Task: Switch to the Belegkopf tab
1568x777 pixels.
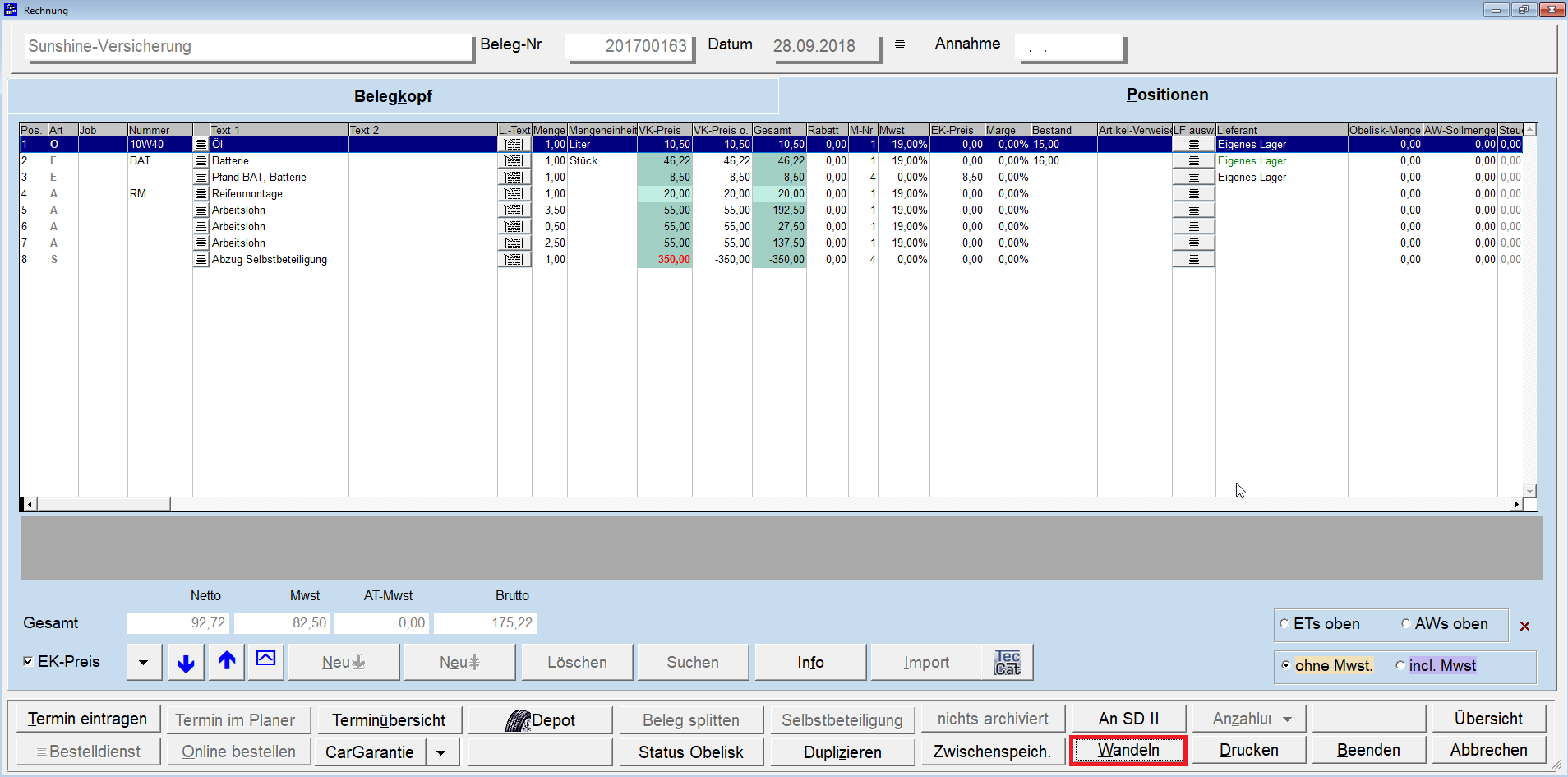Action: pyautogui.click(x=393, y=96)
